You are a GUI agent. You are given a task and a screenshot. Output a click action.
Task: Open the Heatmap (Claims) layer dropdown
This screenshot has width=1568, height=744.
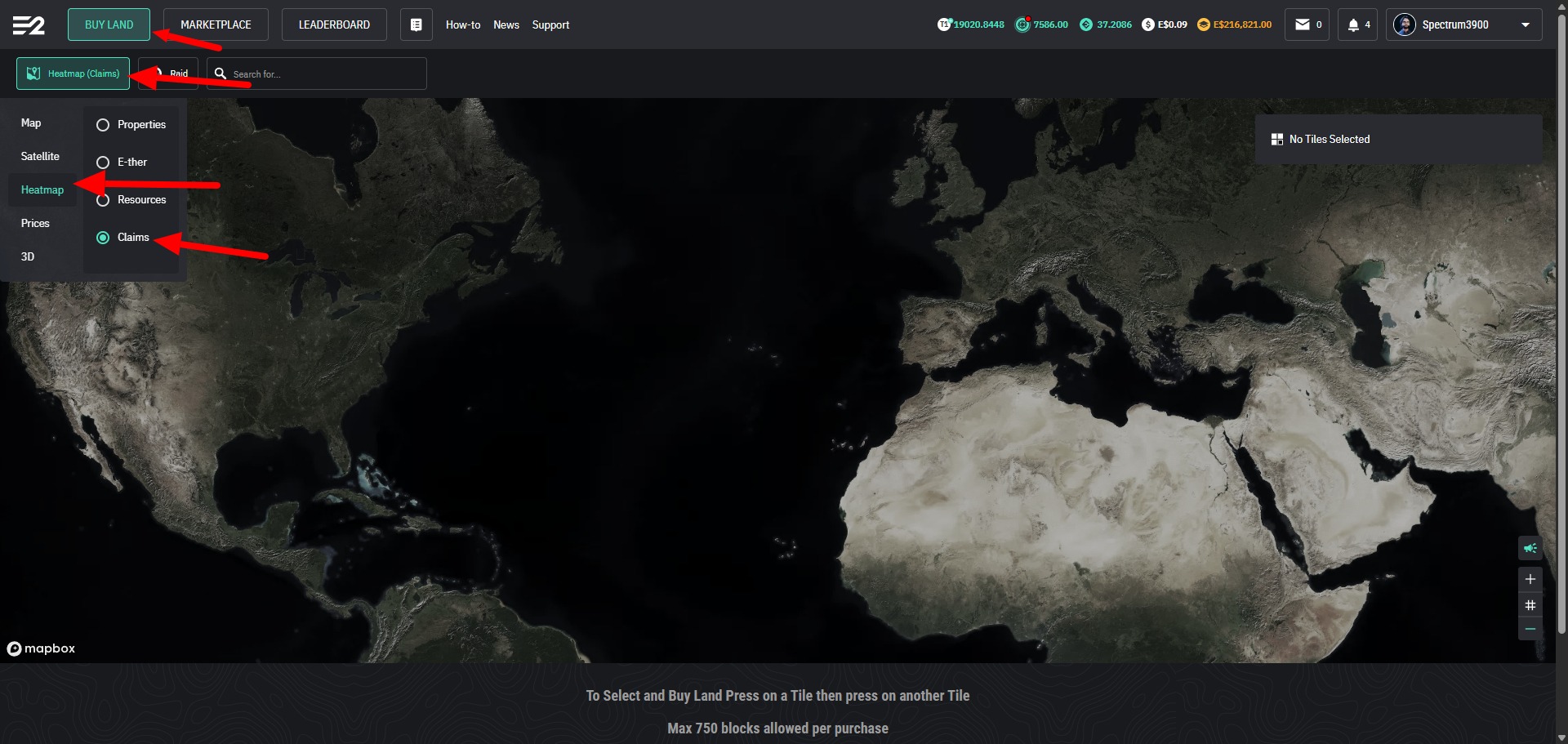click(x=73, y=74)
